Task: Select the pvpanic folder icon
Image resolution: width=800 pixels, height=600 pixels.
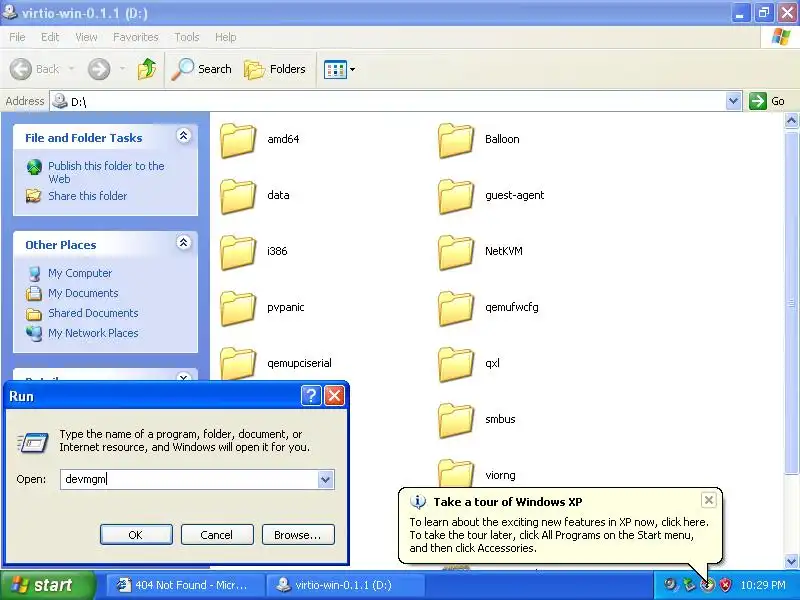Action: click(x=238, y=308)
